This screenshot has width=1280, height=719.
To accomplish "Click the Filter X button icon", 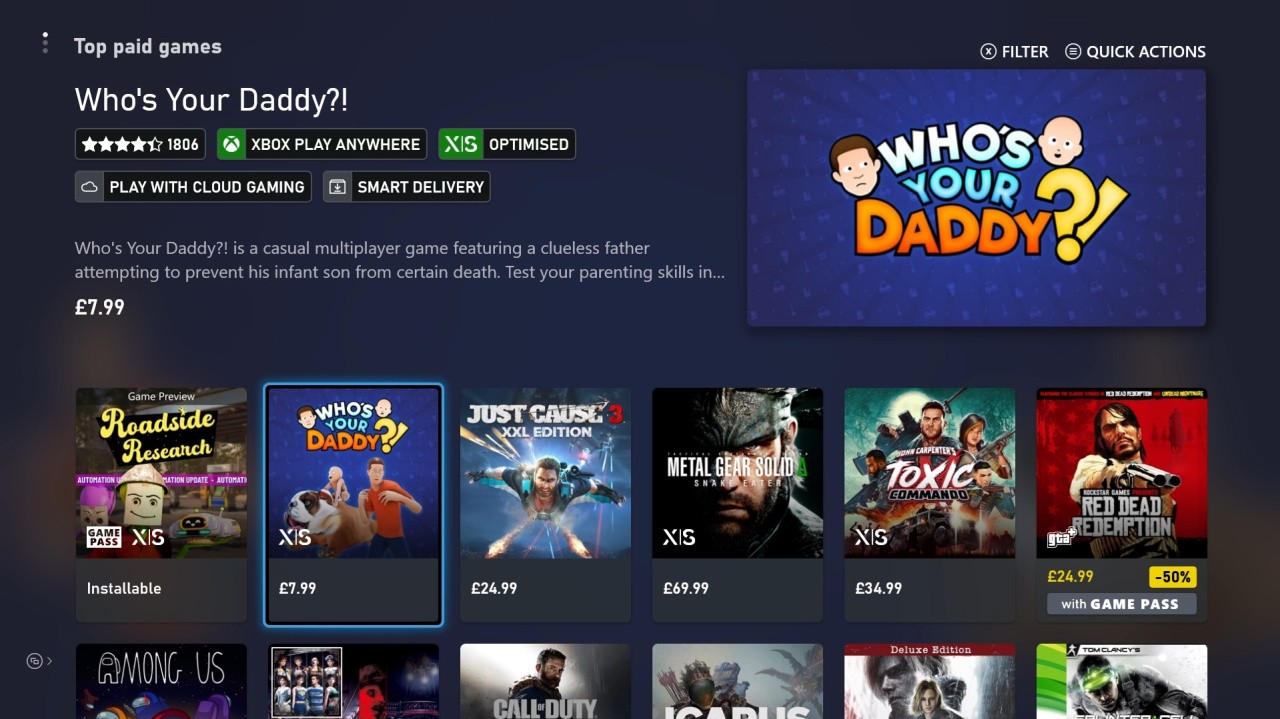I will coord(988,51).
